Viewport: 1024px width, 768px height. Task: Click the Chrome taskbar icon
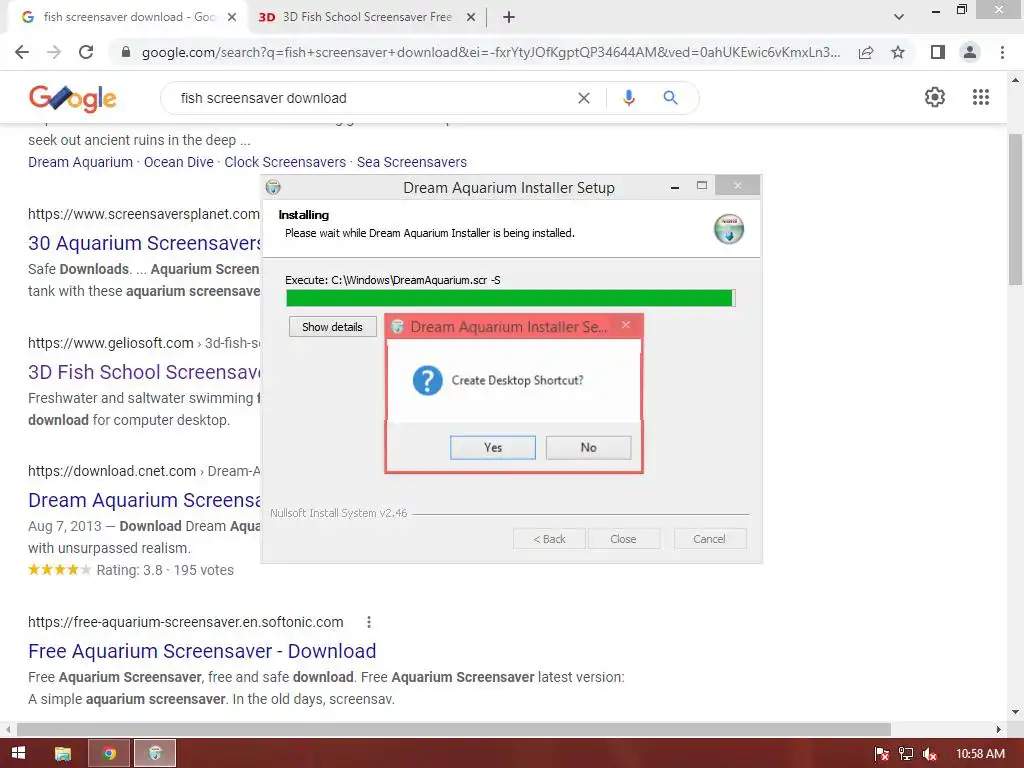109,754
